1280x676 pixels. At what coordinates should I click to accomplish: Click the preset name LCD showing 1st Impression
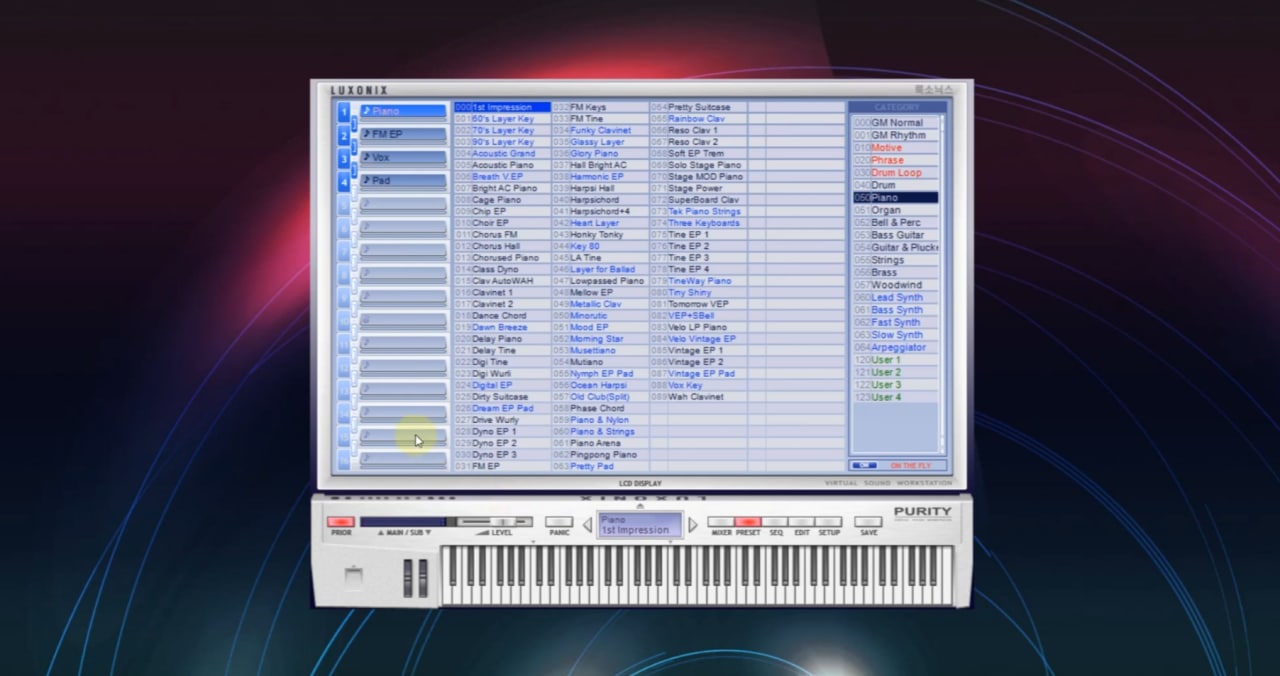tap(640, 525)
